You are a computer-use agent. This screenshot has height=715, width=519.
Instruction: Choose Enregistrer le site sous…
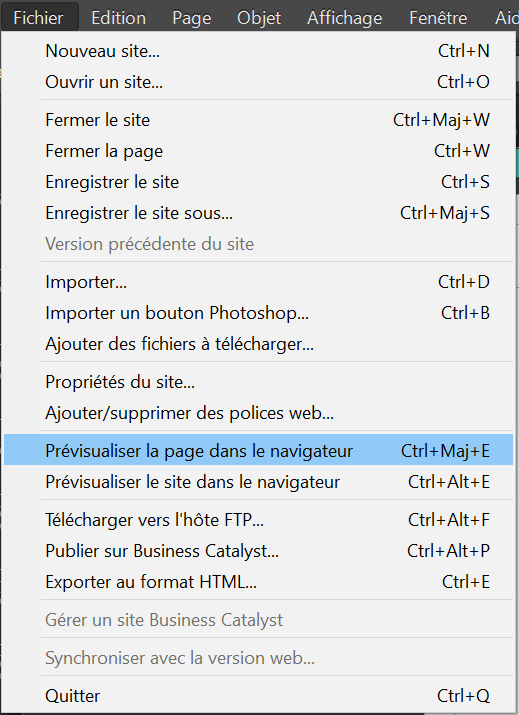point(259,213)
